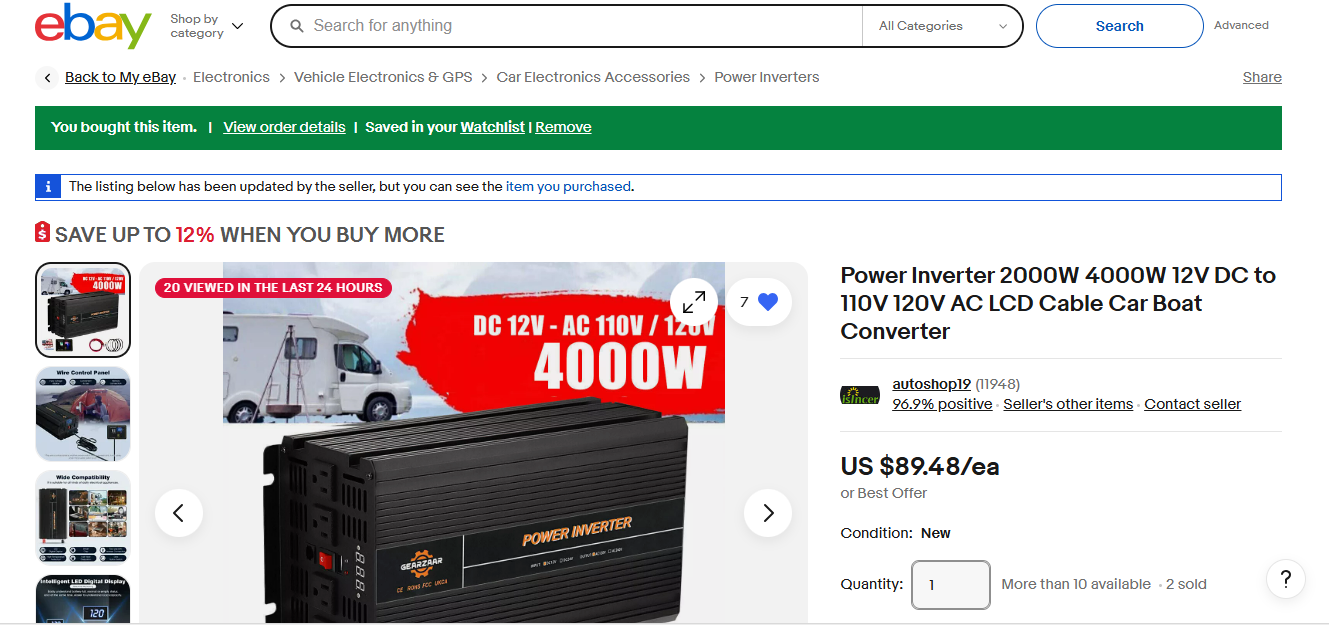Open View order details link
1329x625 pixels.
(284, 127)
